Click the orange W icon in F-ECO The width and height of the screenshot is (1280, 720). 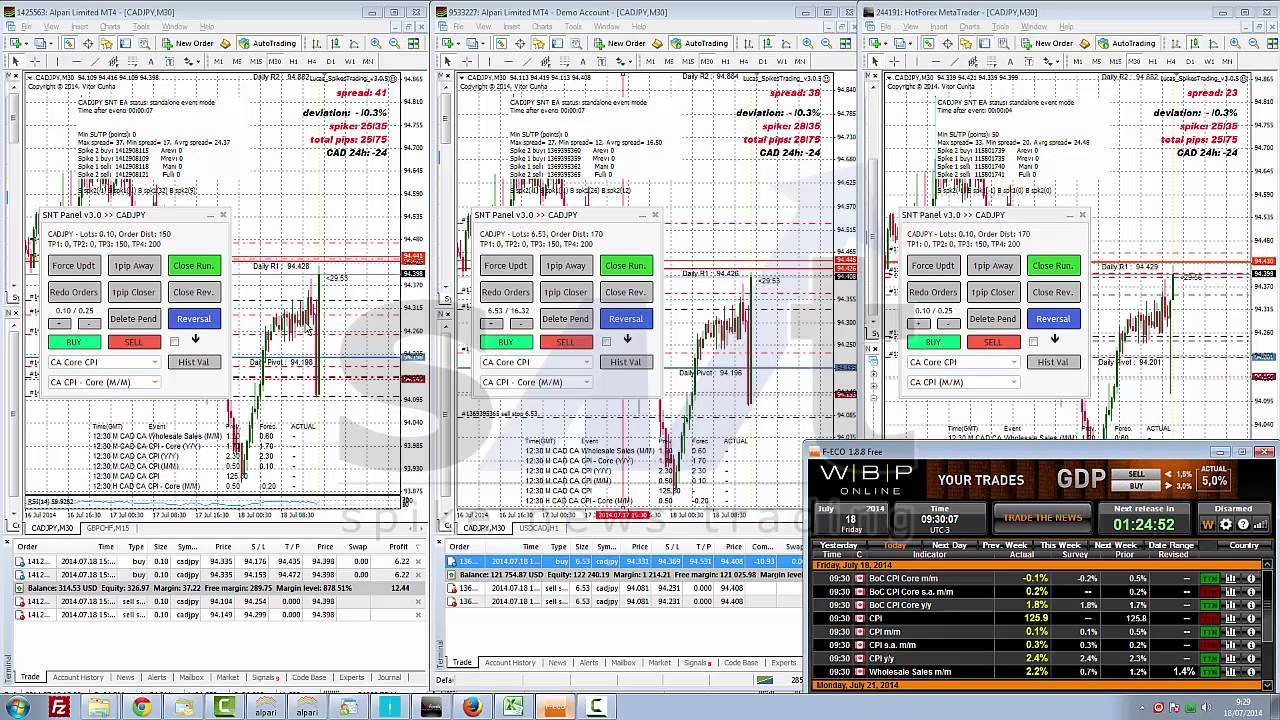coord(1207,524)
